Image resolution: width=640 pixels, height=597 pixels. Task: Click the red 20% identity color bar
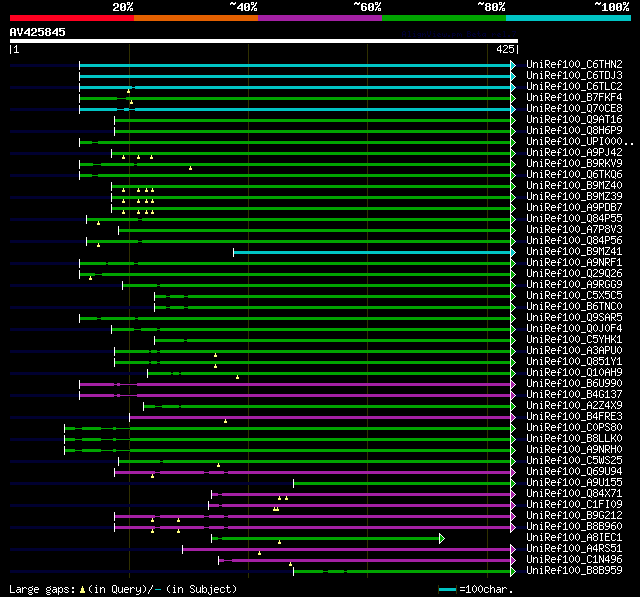click(72, 18)
